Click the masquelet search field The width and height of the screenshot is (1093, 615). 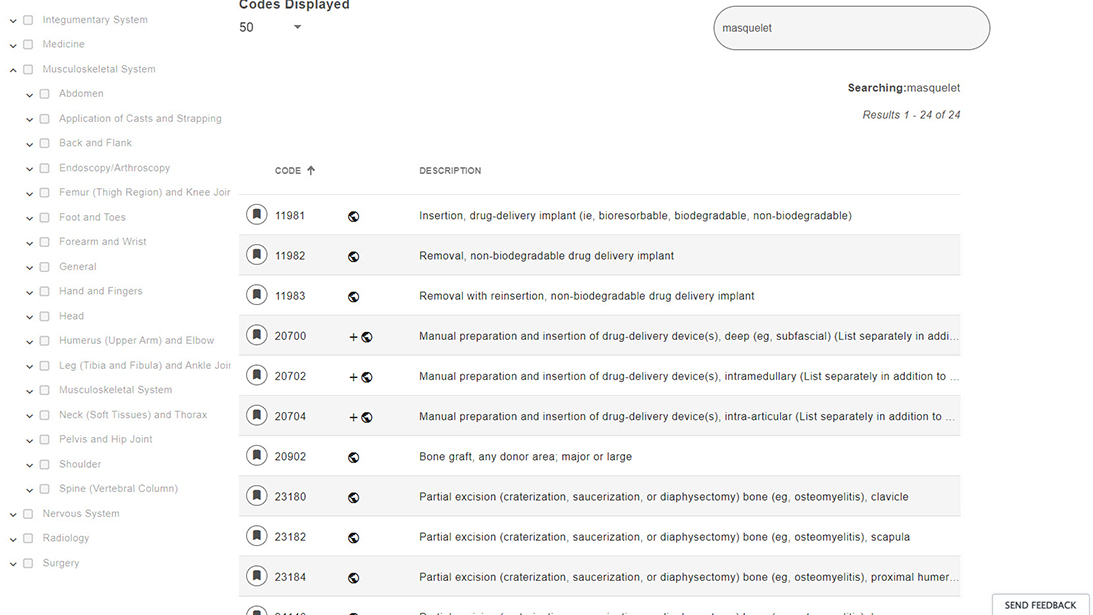click(850, 28)
